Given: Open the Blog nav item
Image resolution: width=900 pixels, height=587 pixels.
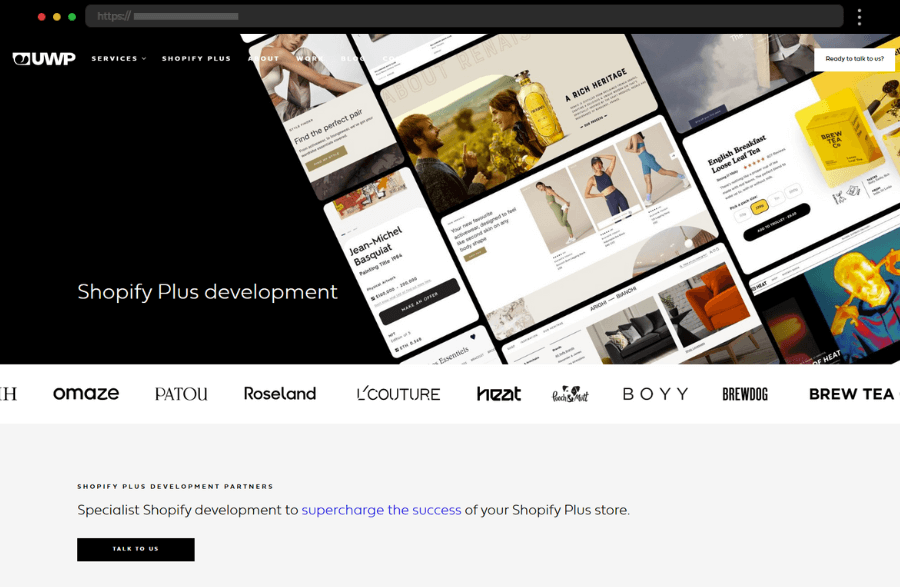Looking at the screenshot, I should (x=352, y=59).
